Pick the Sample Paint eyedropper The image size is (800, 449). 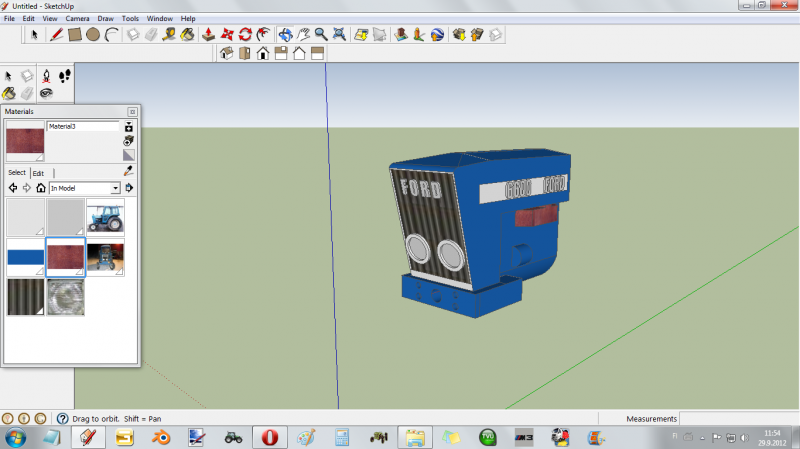[x=129, y=171]
